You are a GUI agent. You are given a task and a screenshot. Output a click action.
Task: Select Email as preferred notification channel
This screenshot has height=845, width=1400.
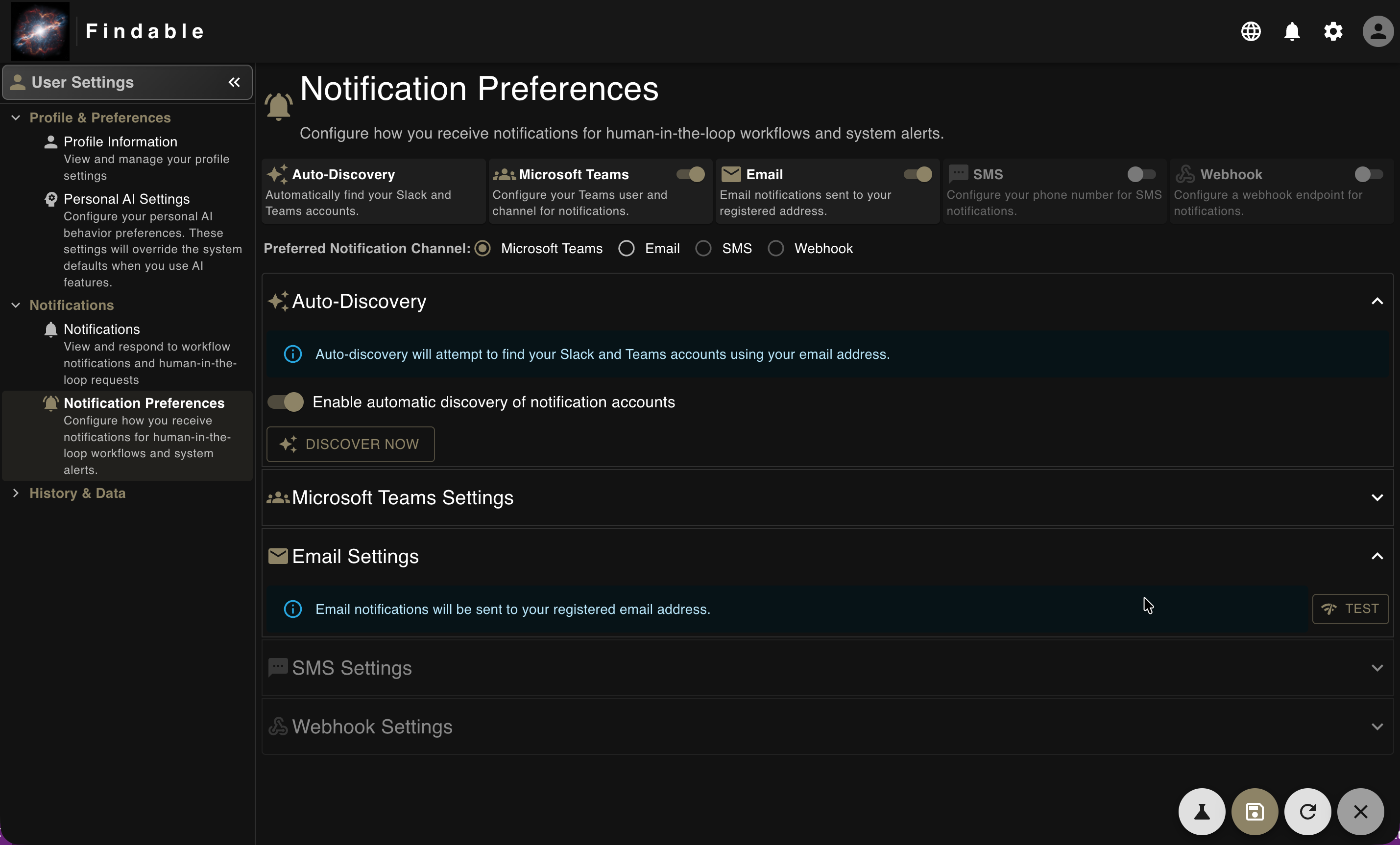(x=626, y=249)
